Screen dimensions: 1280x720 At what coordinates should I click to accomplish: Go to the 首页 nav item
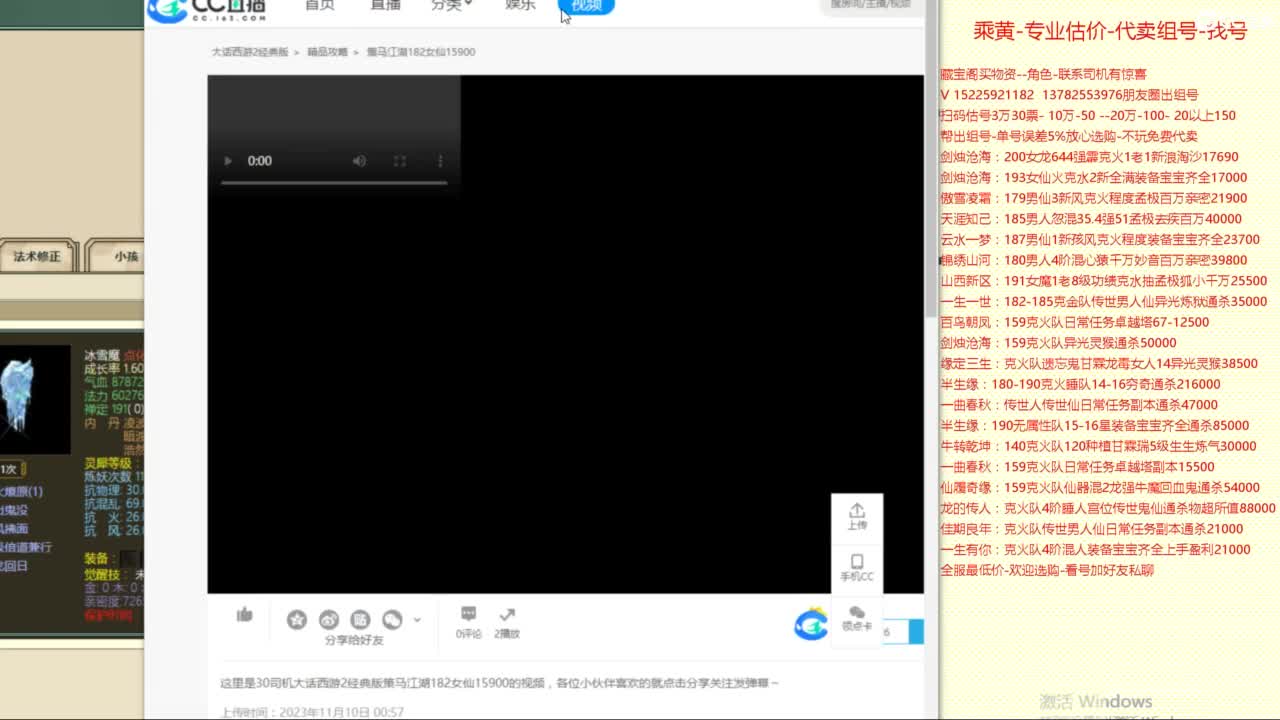tap(320, 5)
